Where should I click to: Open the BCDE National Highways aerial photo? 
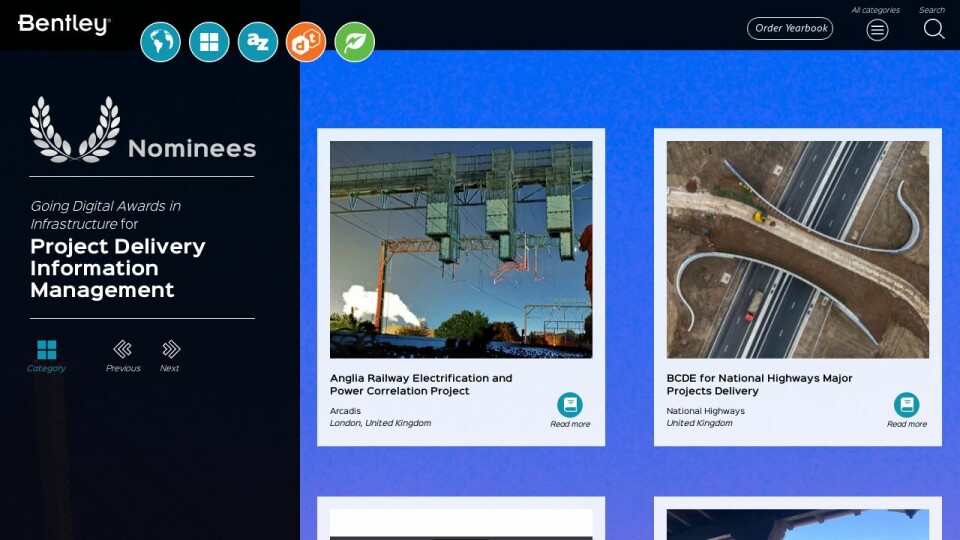[x=798, y=250]
